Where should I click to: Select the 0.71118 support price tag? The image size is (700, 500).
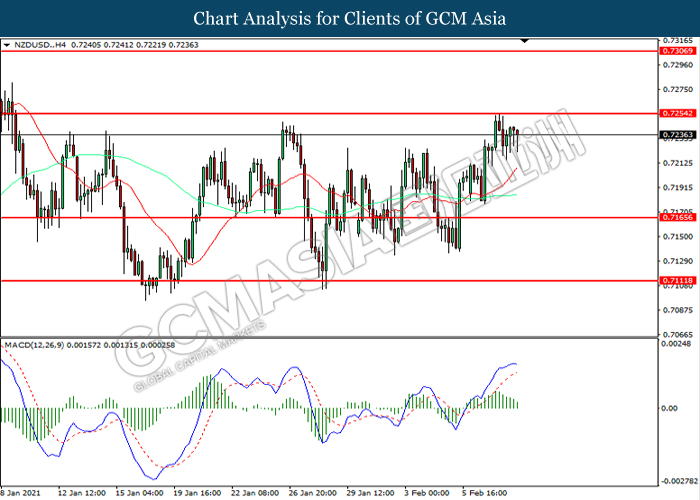point(677,281)
